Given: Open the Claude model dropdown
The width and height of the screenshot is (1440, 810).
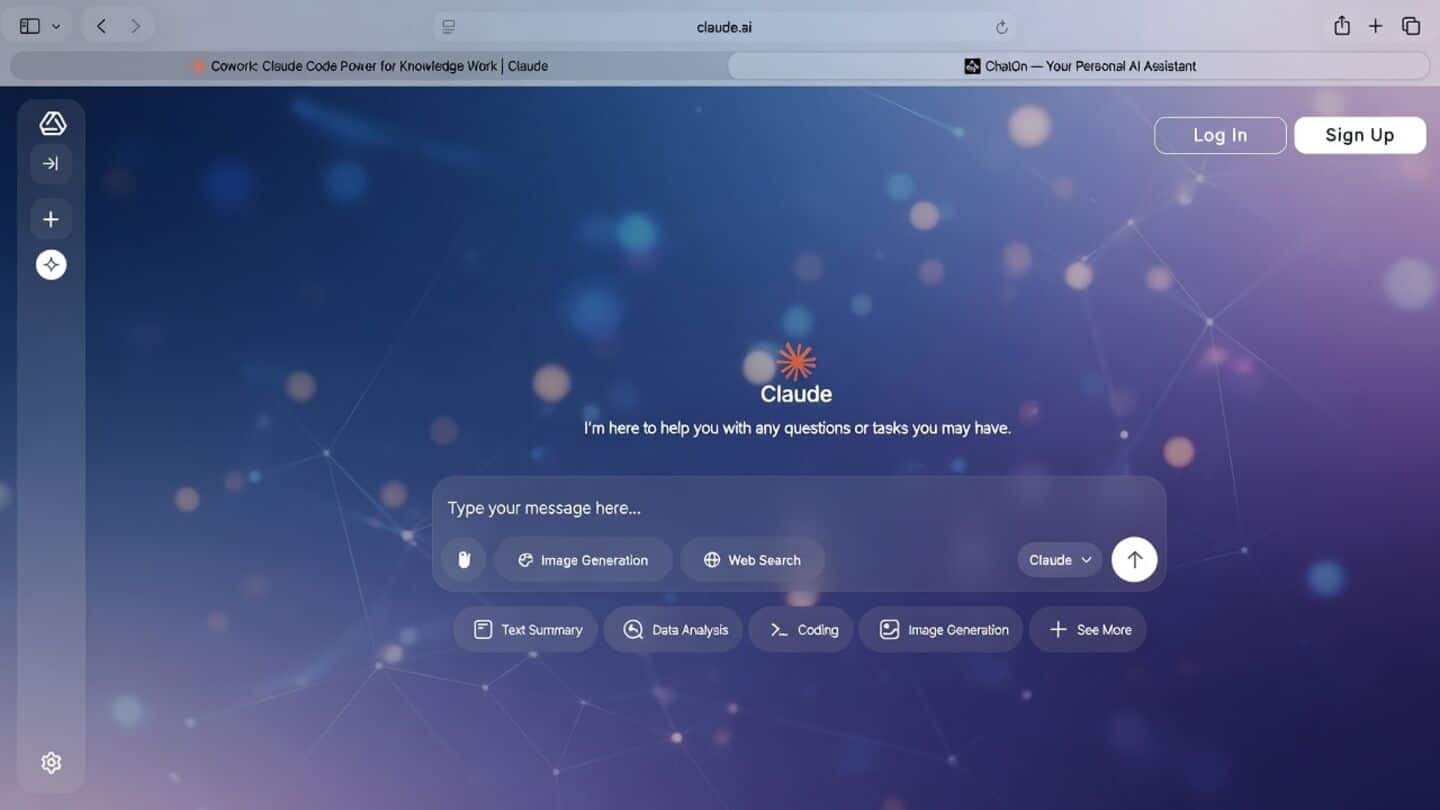Looking at the screenshot, I should pos(1060,560).
